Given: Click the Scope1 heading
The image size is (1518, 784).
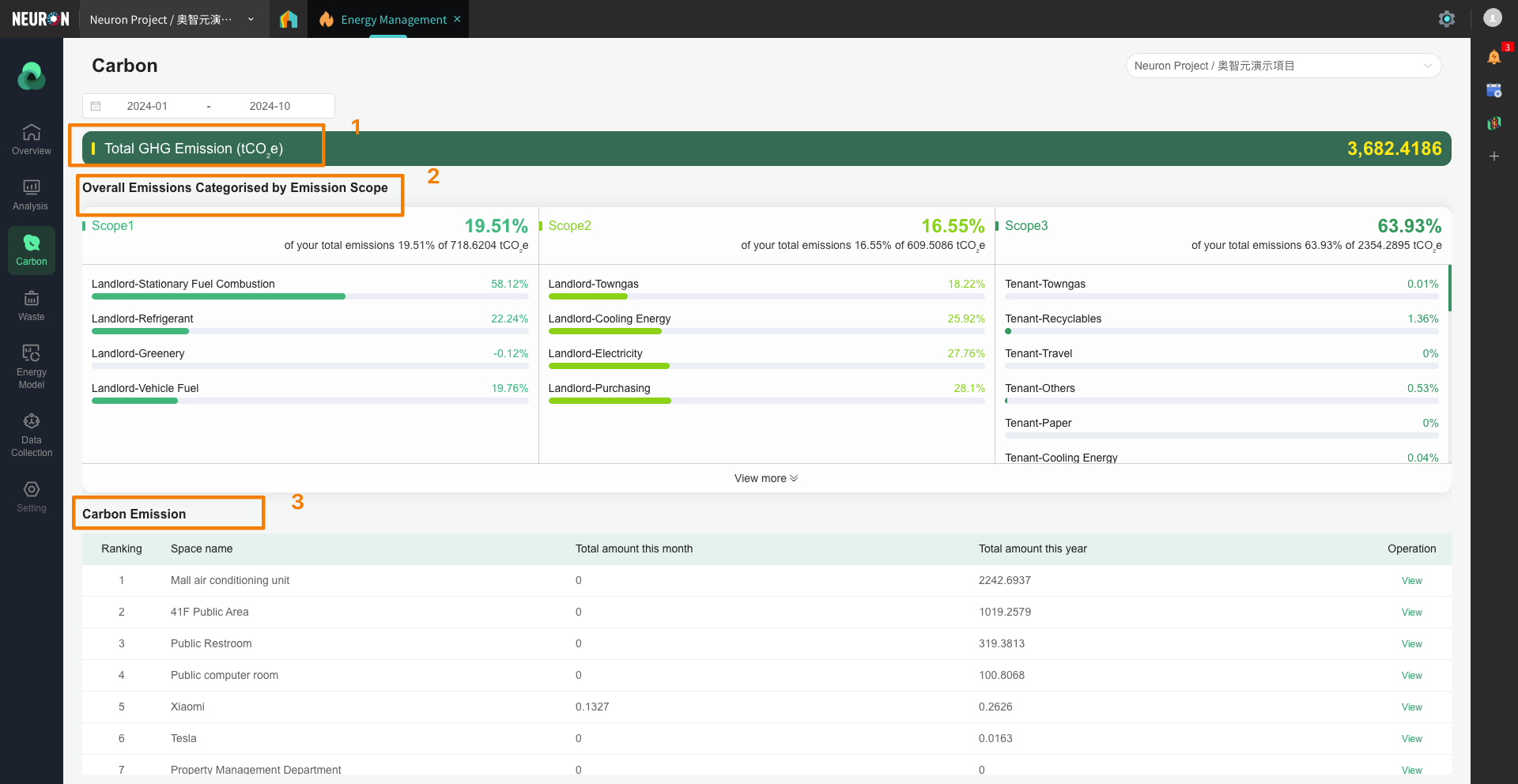Looking at the screenshot, I should pos(112,225).
